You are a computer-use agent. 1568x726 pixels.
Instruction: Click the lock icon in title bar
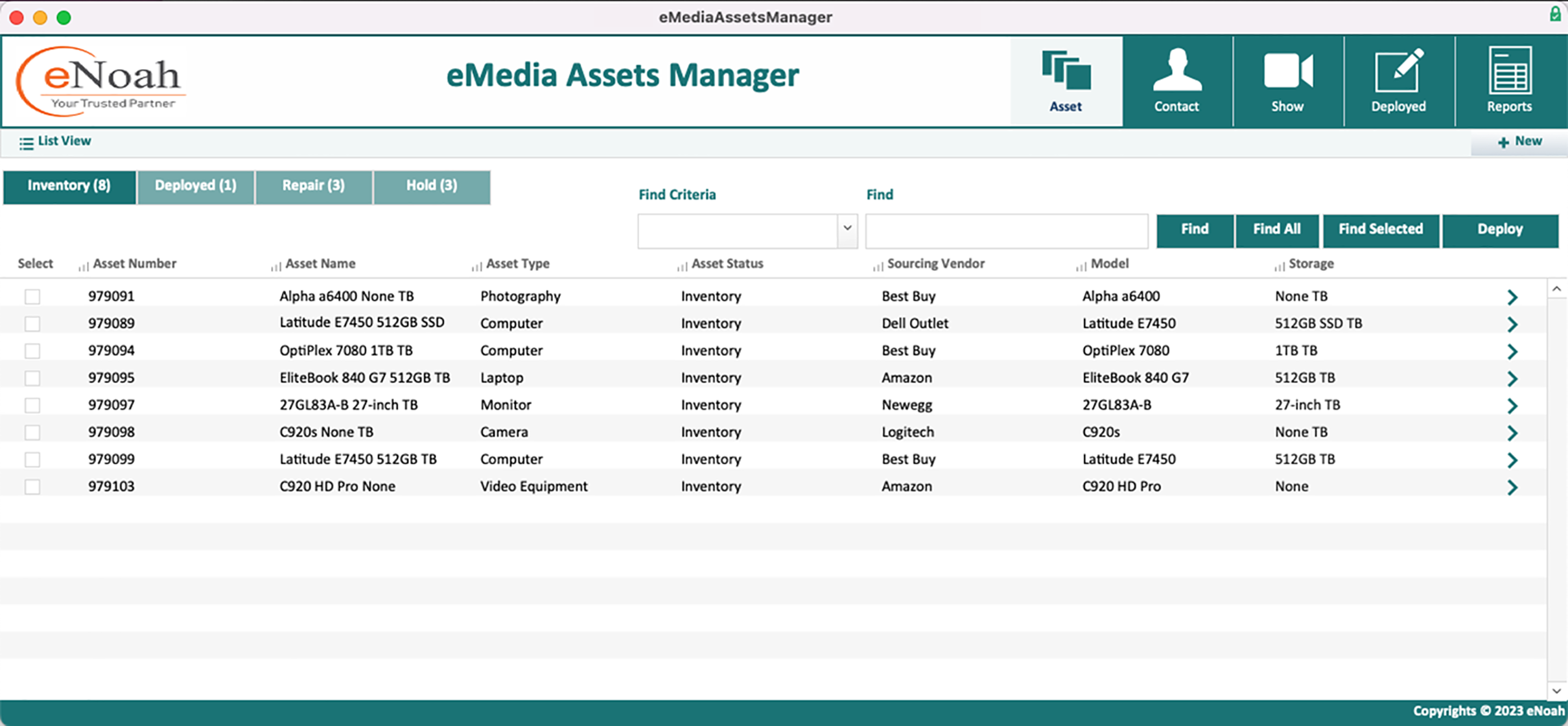(x=1555, y=14)
